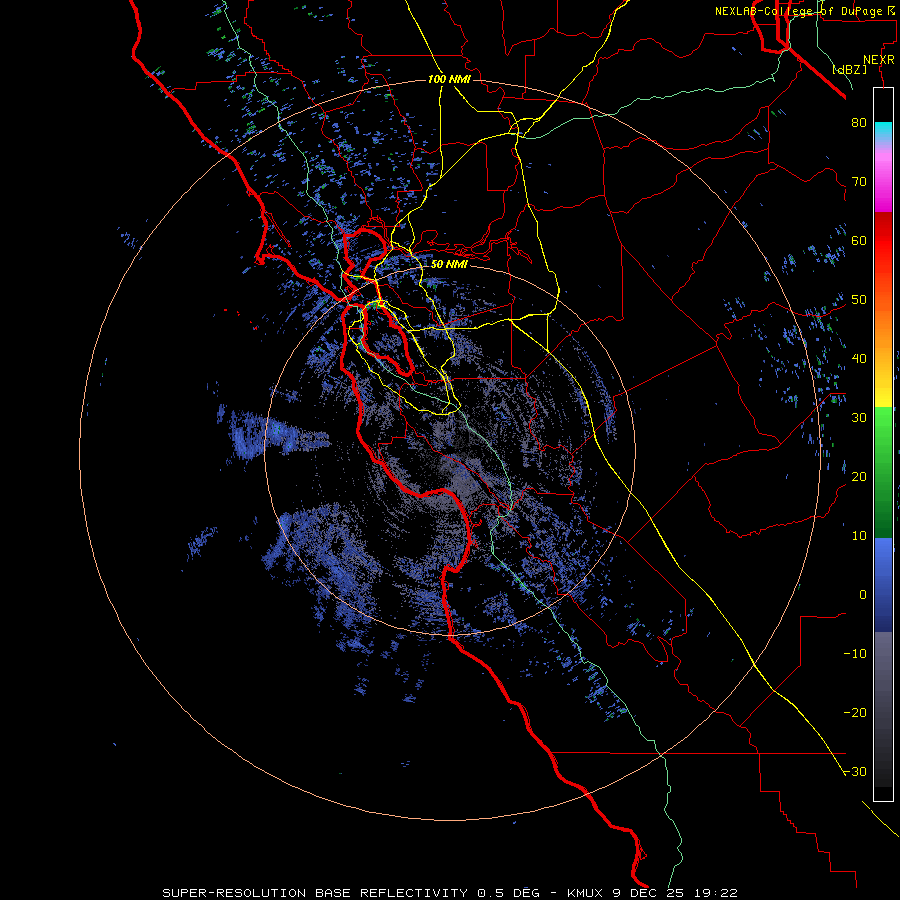Click the "SUPER-RESOLUTION BASE REFLECTIVITY 0.5 DEG" caption
Viewport: 900px width, 900px height.
tap(351, 893)
